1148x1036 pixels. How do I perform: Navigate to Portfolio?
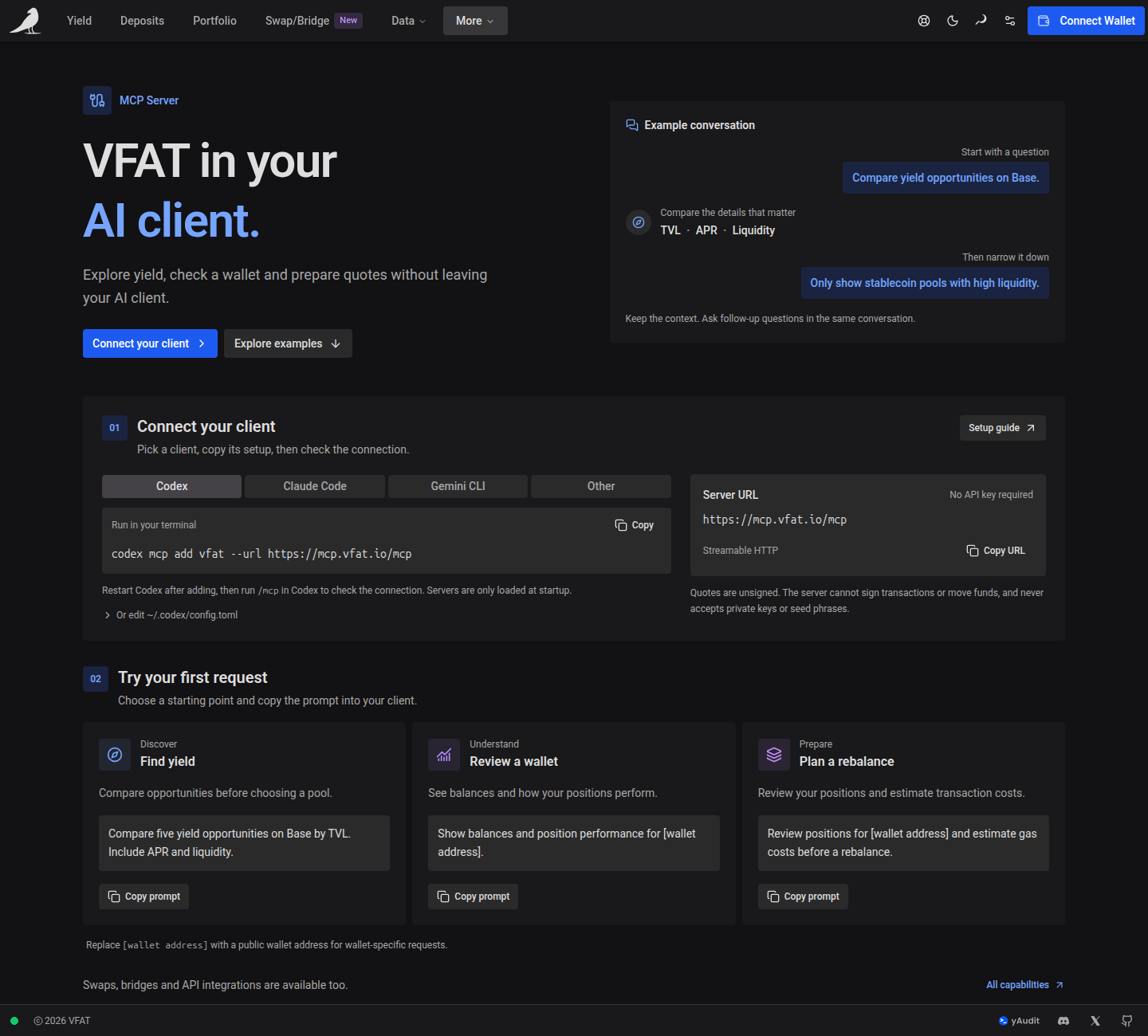(x=214, y=21)
